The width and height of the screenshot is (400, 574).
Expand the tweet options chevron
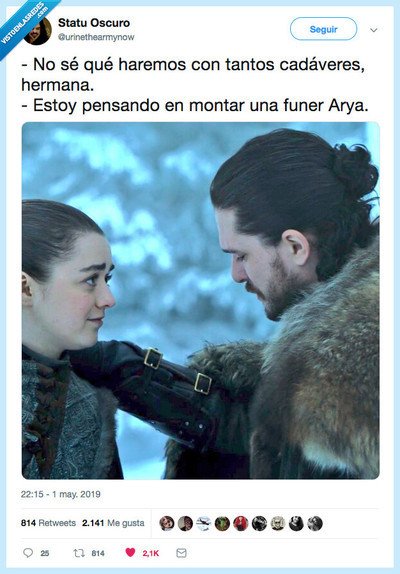[x=374, y=30]
